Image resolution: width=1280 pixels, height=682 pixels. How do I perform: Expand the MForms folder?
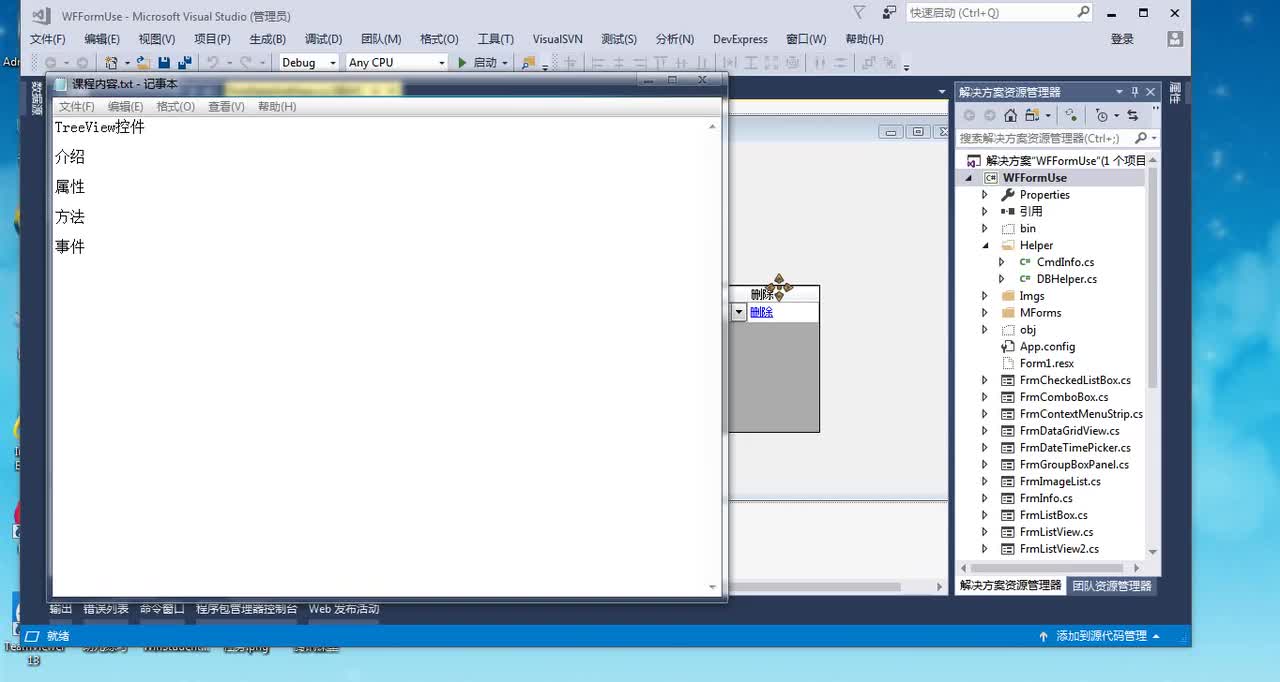[985, 313]
